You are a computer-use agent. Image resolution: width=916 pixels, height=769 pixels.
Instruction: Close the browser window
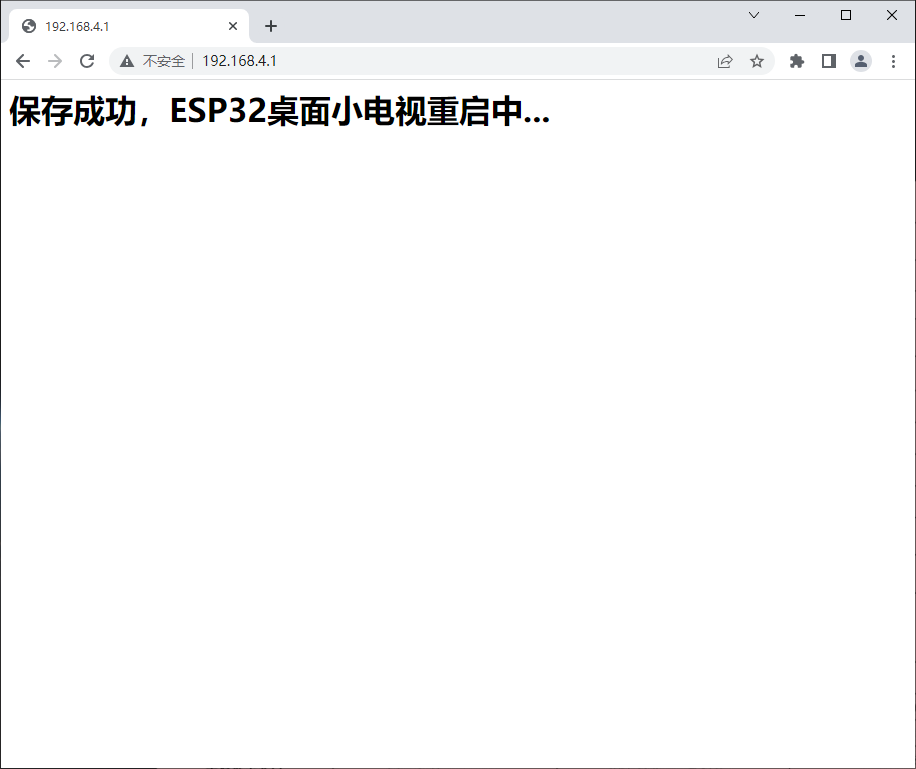coord(892,15)
